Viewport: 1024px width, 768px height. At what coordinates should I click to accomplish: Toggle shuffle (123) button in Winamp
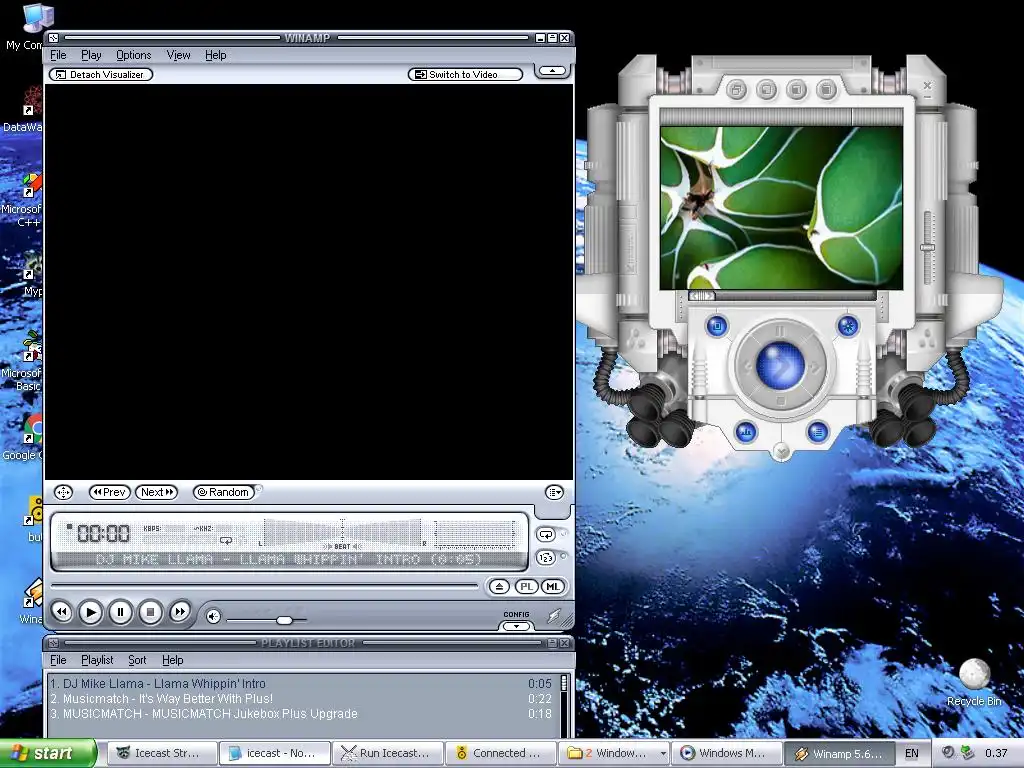click(x=546, y=558)
